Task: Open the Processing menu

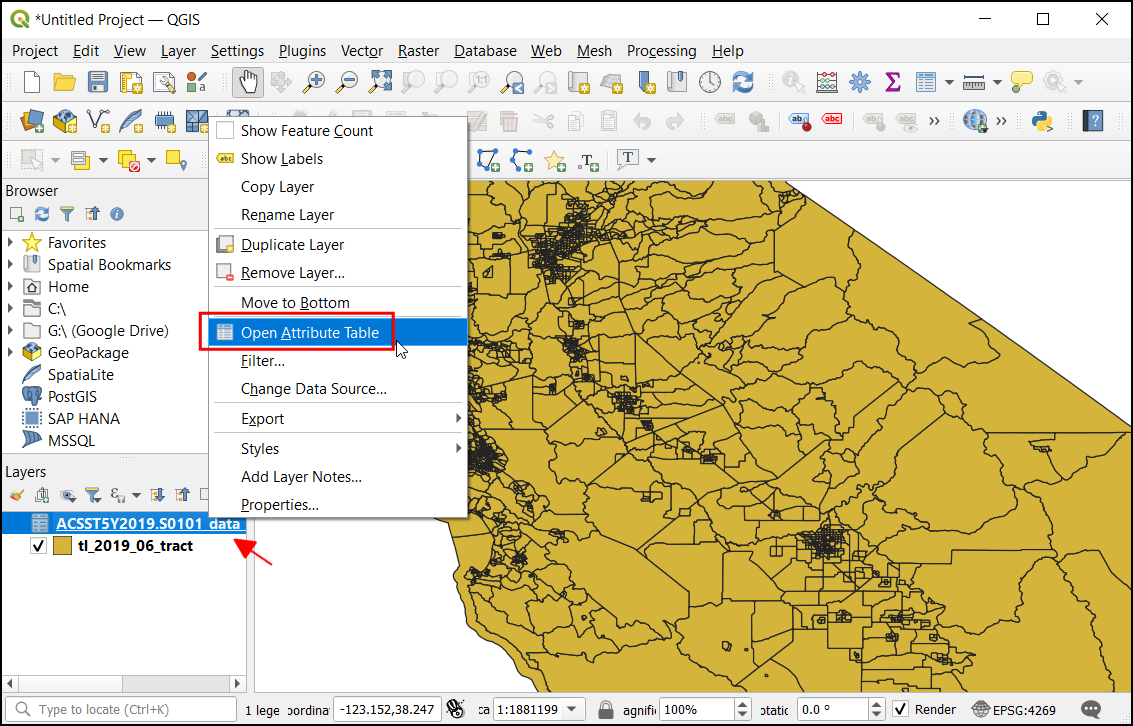Action: point(661,51)
